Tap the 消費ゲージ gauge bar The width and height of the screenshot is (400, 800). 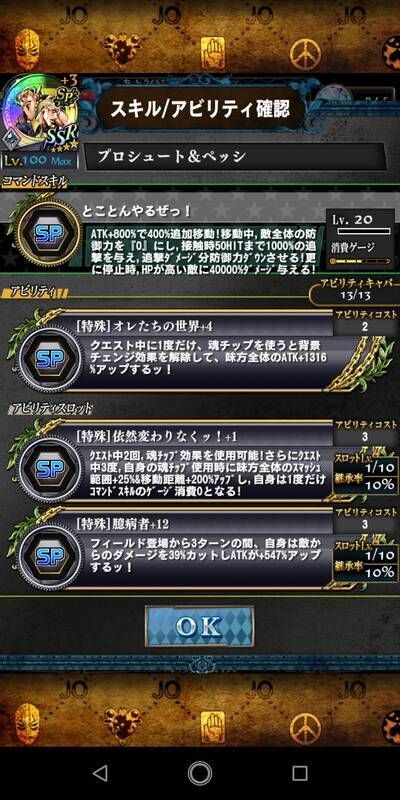click(x=362, y=260)
